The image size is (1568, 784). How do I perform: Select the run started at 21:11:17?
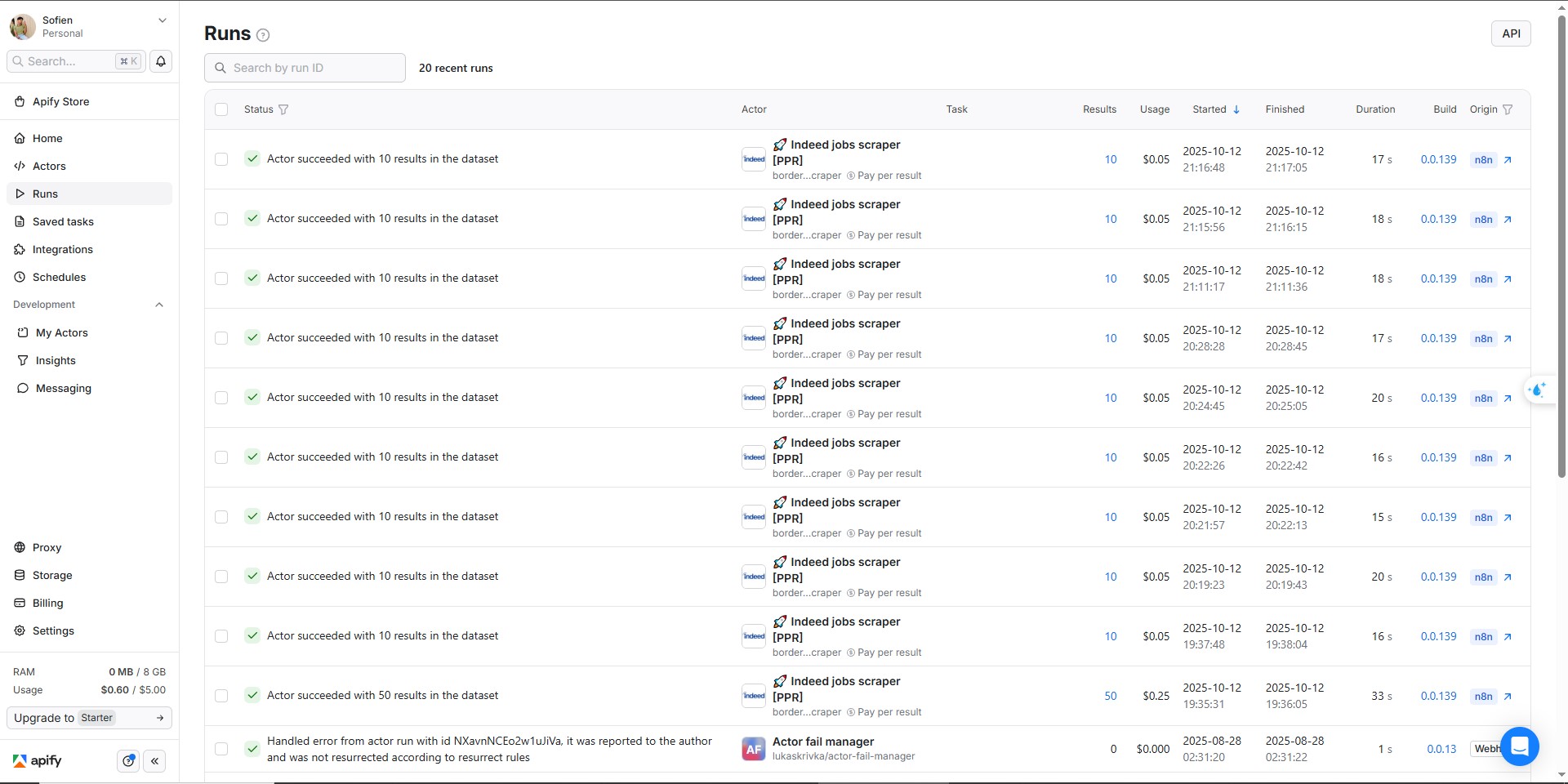point(221,278)
